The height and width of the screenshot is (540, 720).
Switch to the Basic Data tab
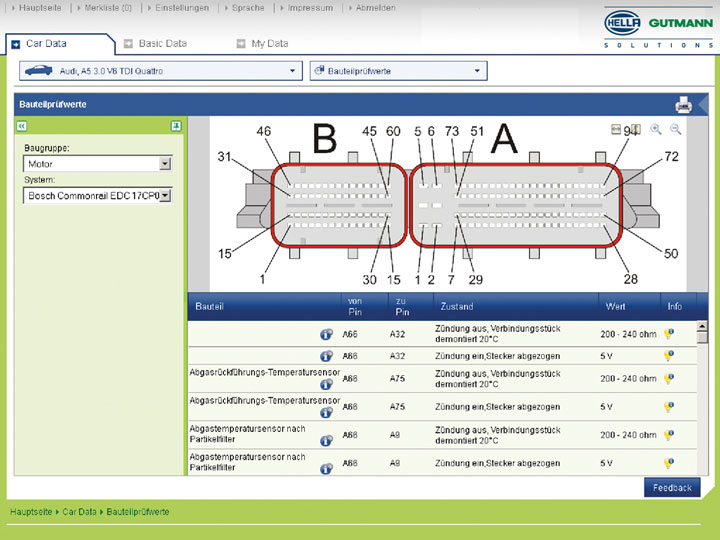pos(161,44)
